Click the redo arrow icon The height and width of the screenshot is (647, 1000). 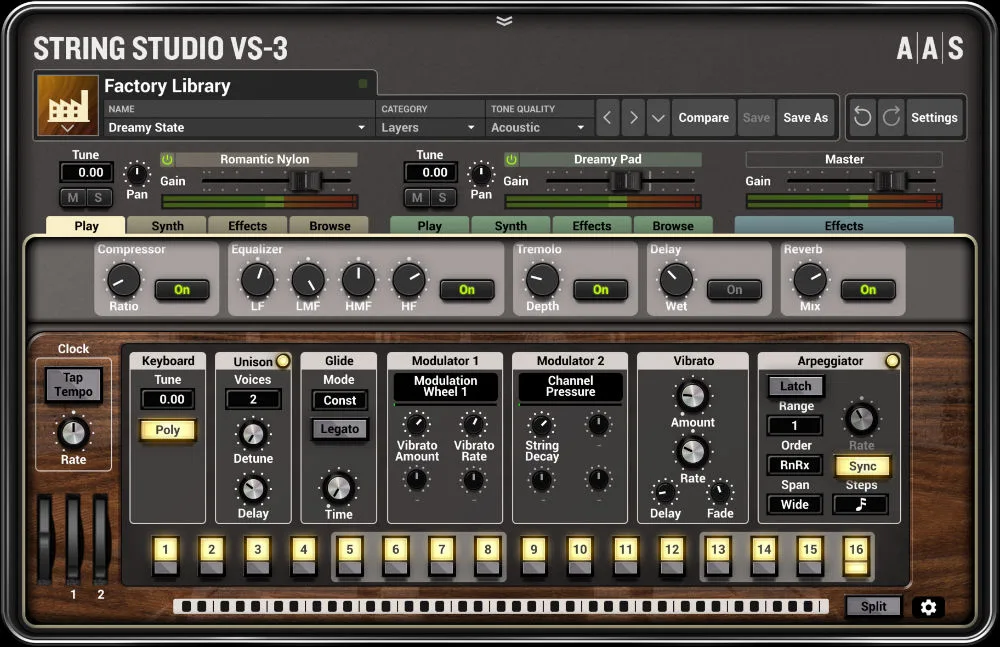tap(888, 117)
